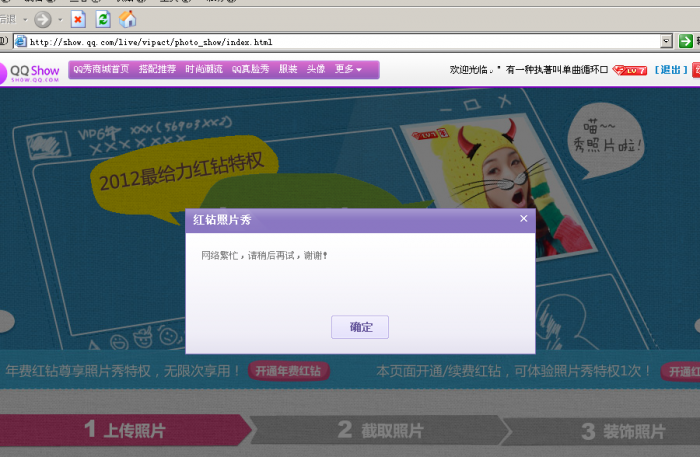700x457 pixels.
Task: Open 搭配推荐 nav item
Action: click(x=157, y=69)
